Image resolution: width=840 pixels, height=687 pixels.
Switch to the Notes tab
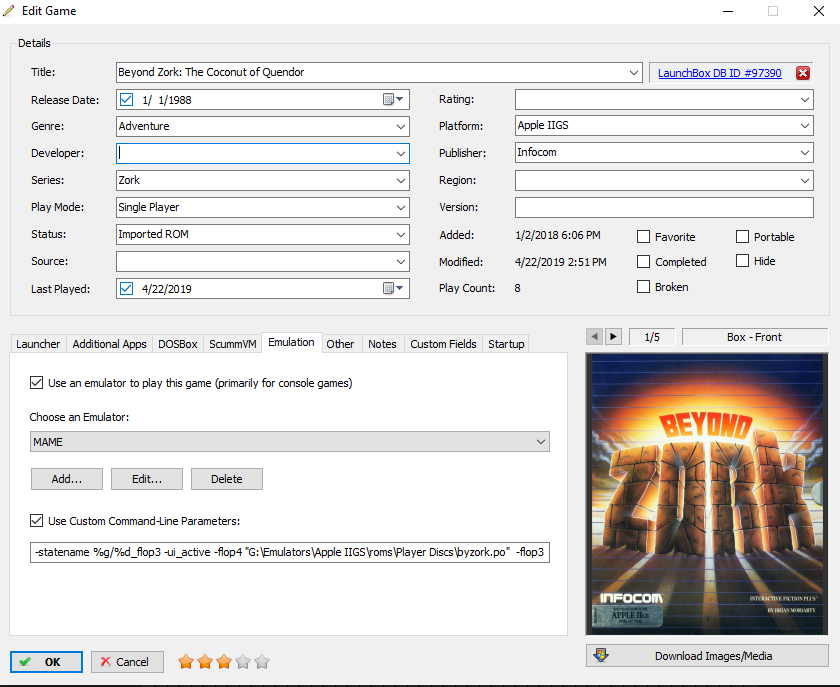[x=382, y=344]
